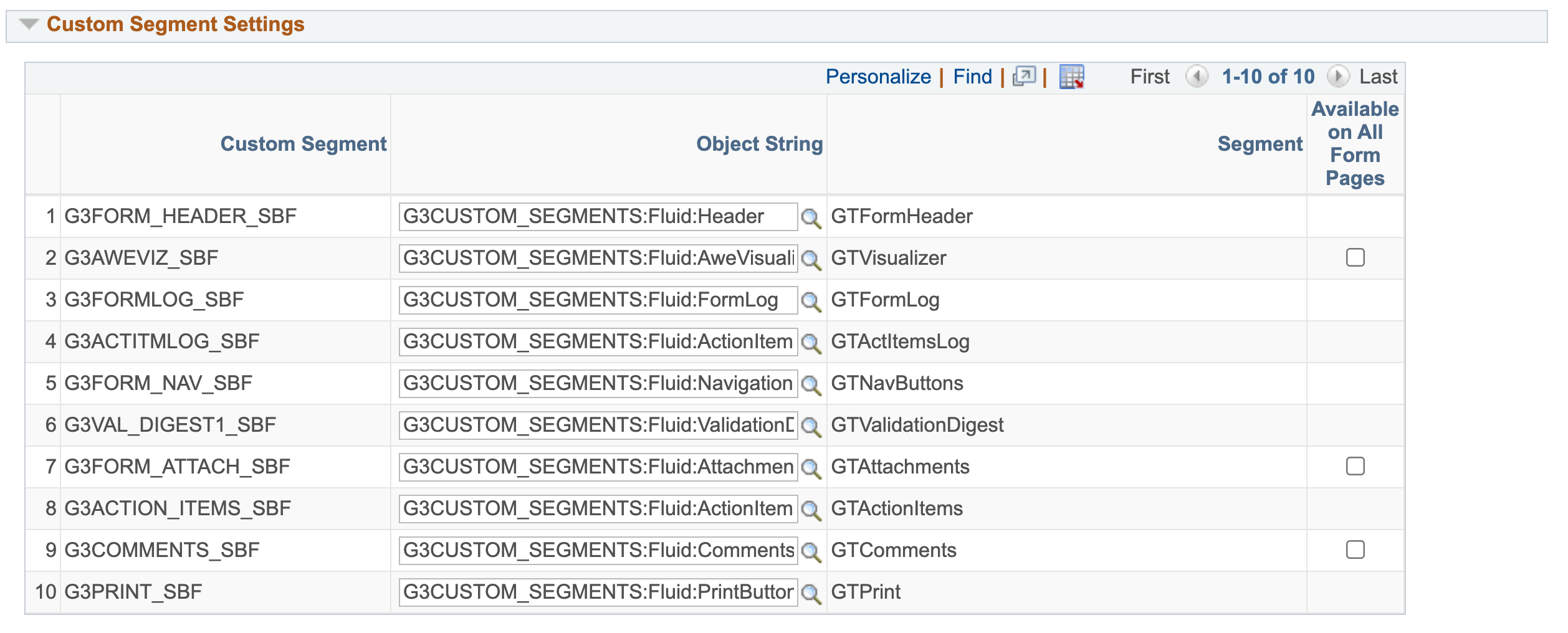Select the G3COMMENTS_SBF custom segment text
The width and height of the screenshot is (1568, 633).
162,551
